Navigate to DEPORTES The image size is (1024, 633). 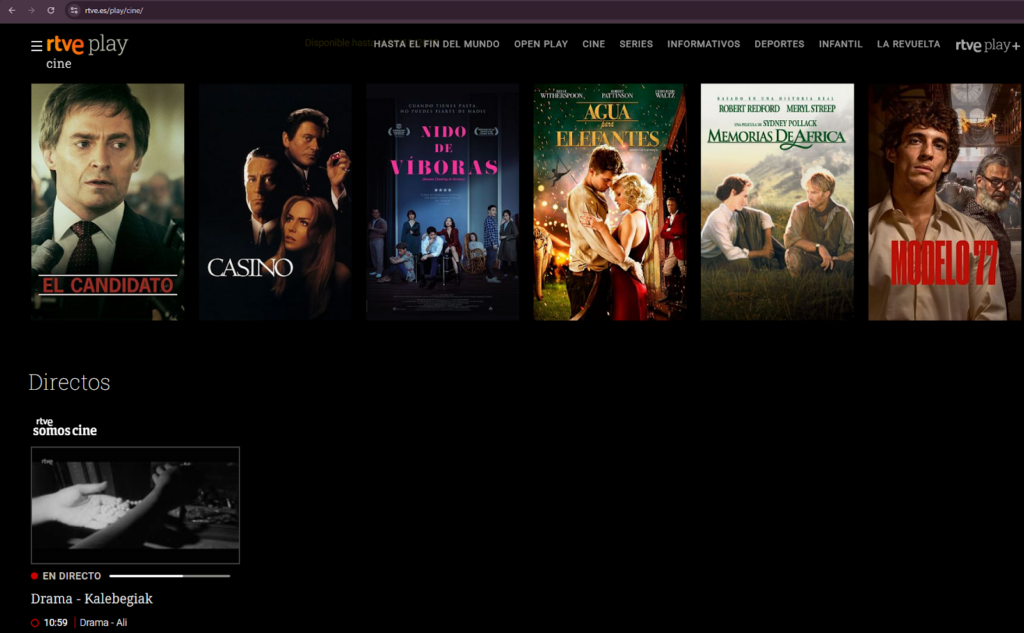pyautogui.click(x=779, y=44)
